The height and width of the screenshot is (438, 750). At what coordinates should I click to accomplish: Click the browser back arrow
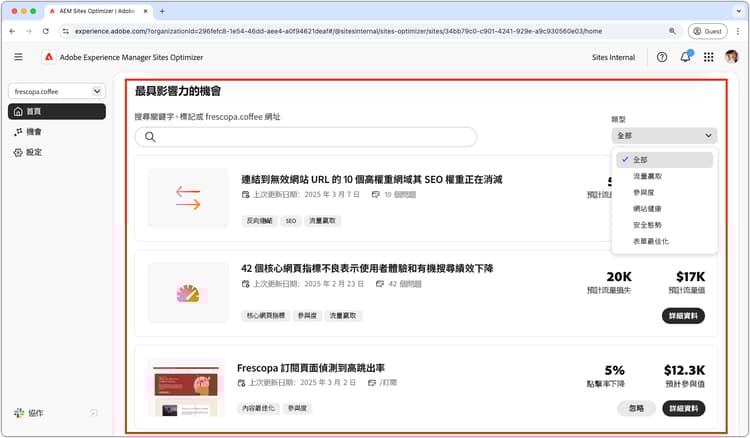pyautogui.click(x=12, y=31)
